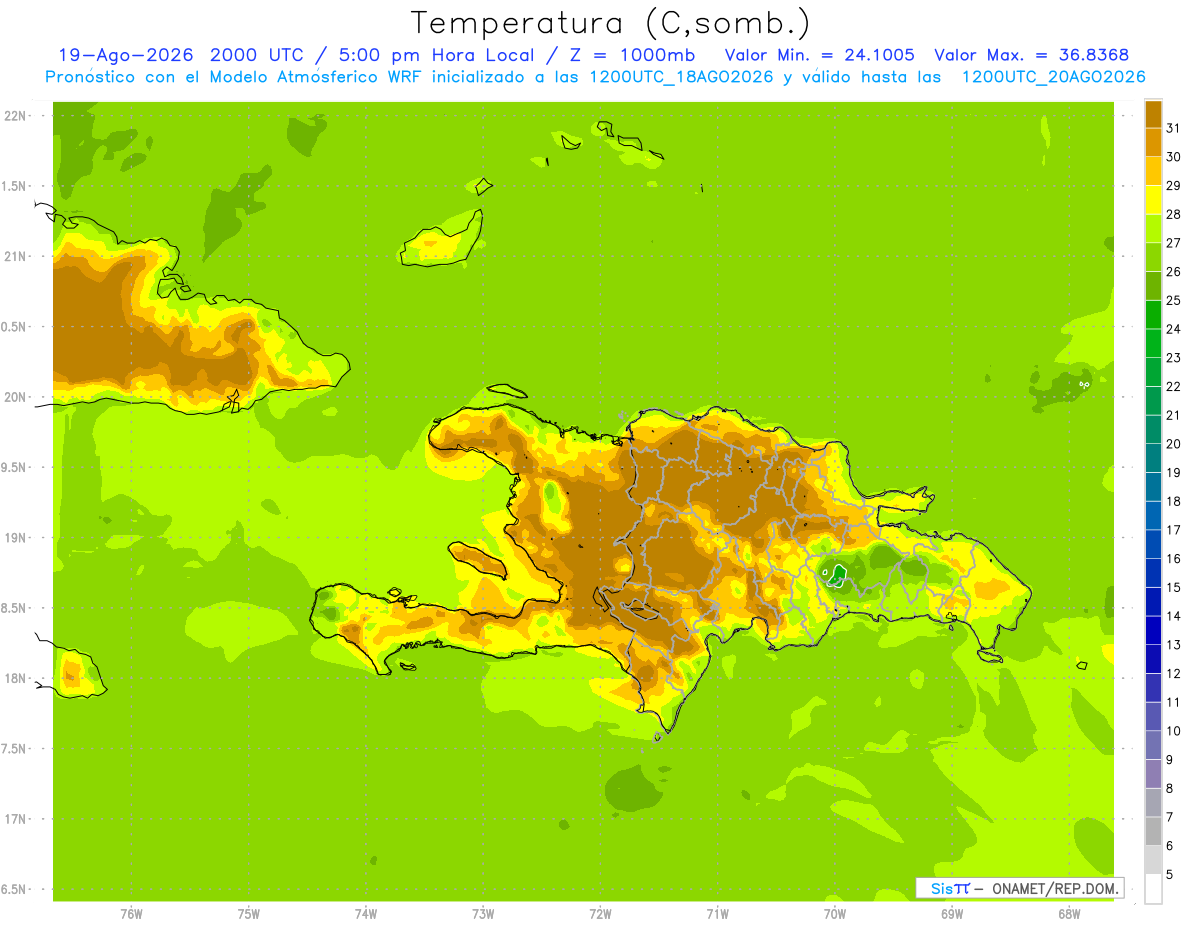Click the "70W" longitude axis label
This screenshot has height=927, width=1200.
(835, 913)
